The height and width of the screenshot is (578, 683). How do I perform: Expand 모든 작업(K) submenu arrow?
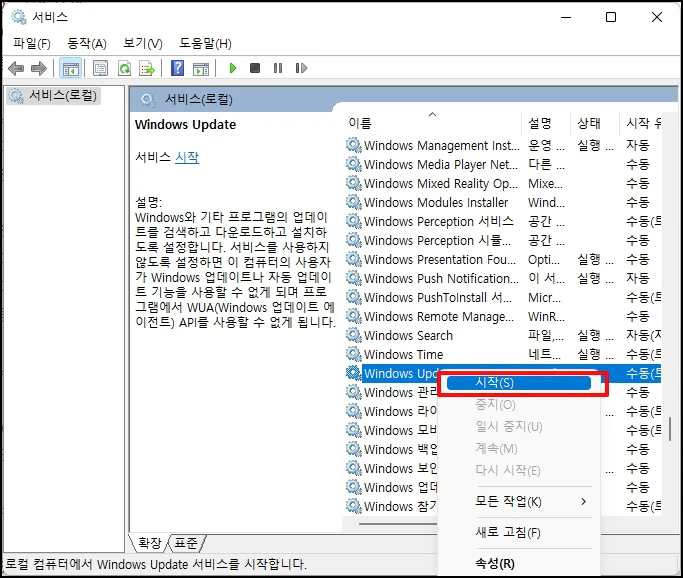[x=584, y=502]
